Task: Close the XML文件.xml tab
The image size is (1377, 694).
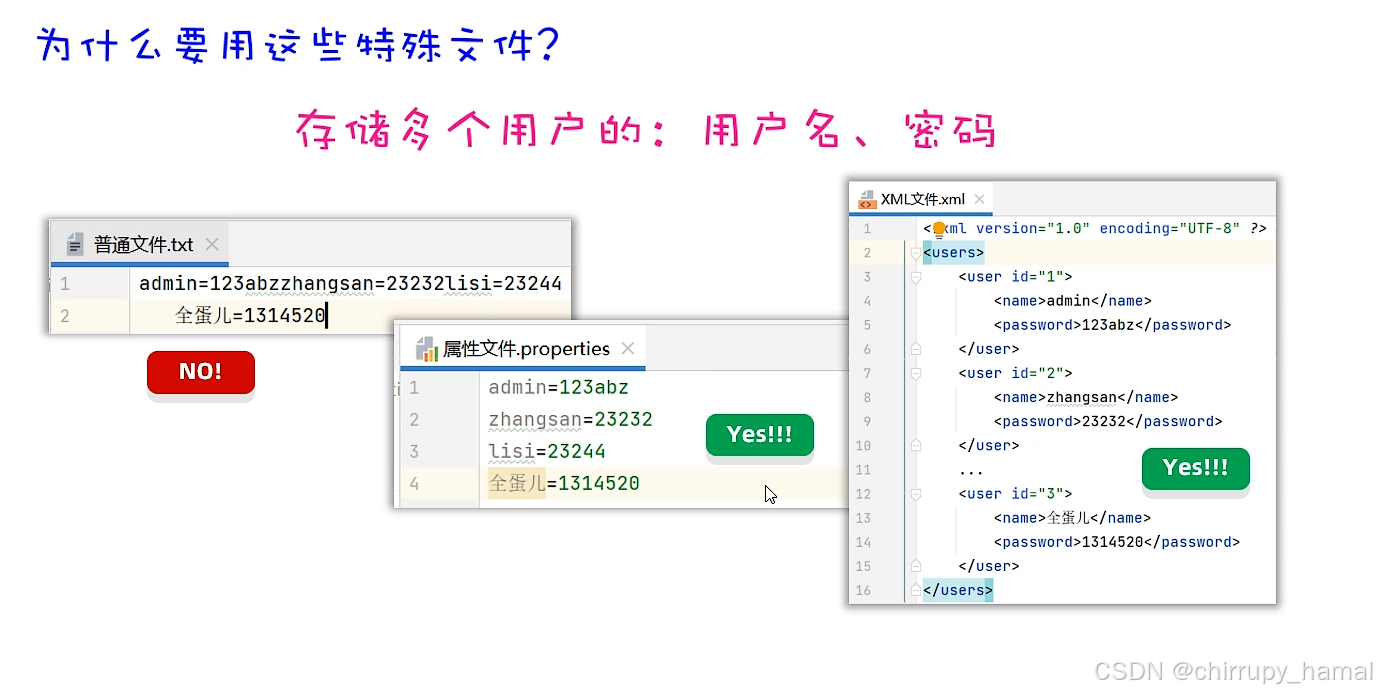Action: coord(979,199)
